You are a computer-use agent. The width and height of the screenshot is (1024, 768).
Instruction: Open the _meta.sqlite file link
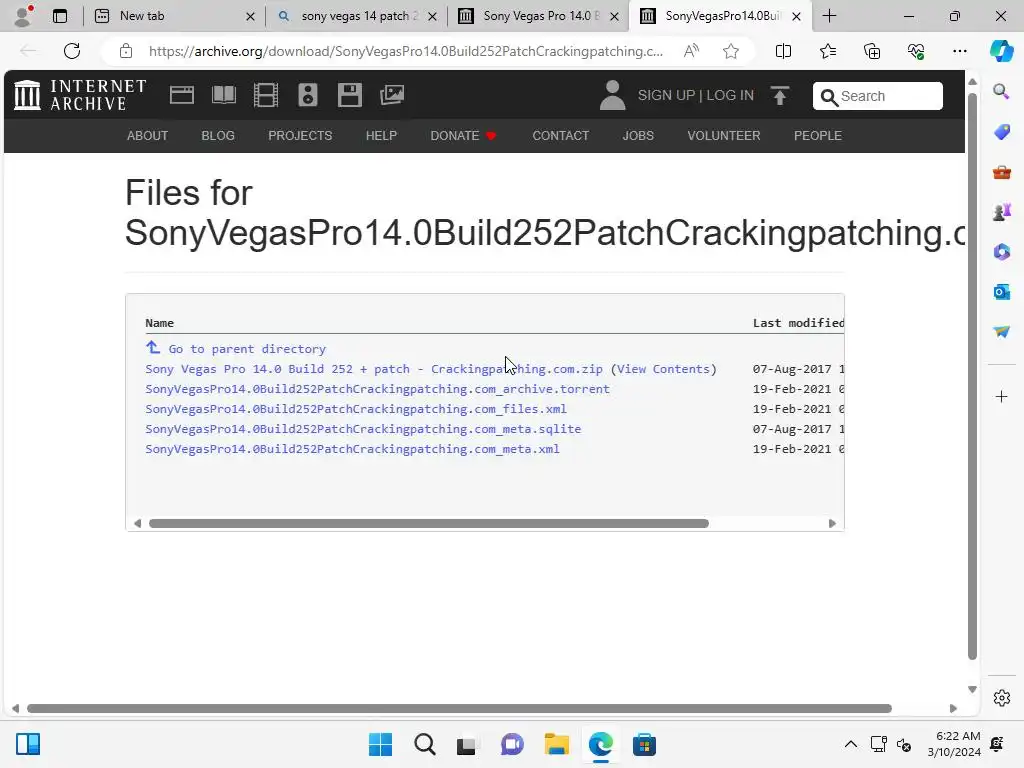[363, 429]
